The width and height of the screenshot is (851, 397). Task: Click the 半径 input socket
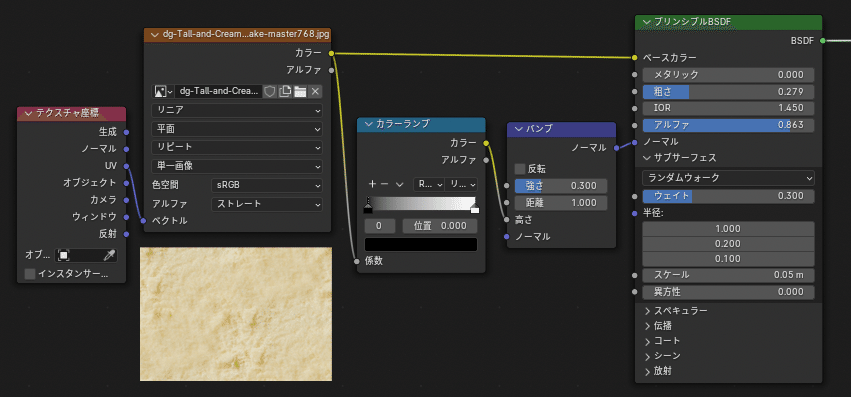[x=634, y=213]
